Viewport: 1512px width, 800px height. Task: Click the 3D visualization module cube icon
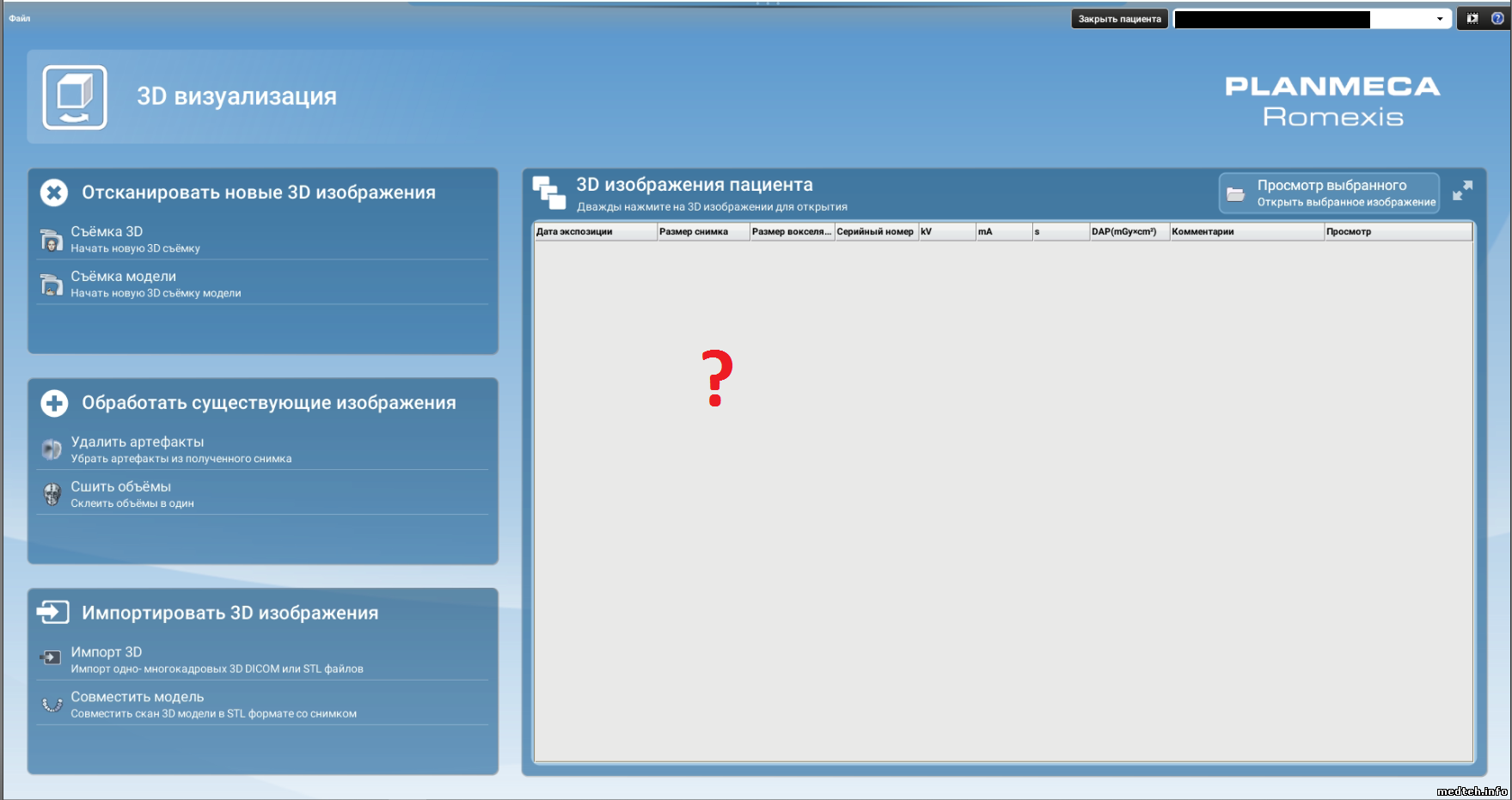pyautogui.click(x=75, y=97)
